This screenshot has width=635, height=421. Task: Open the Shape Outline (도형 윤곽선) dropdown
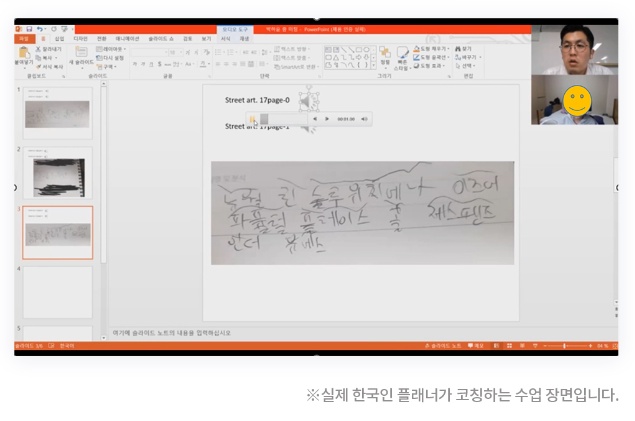tap(432, 57)
